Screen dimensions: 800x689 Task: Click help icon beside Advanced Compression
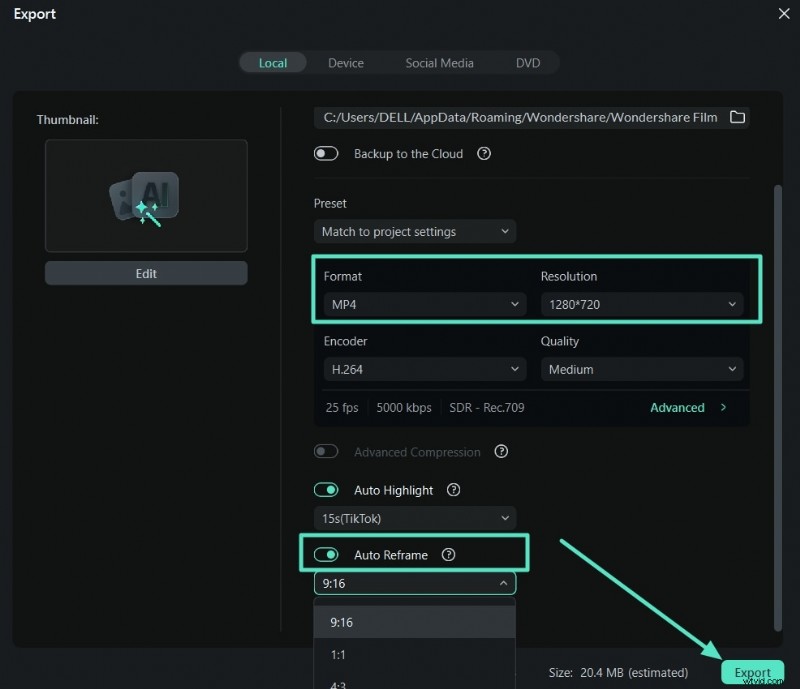point(501,452)
